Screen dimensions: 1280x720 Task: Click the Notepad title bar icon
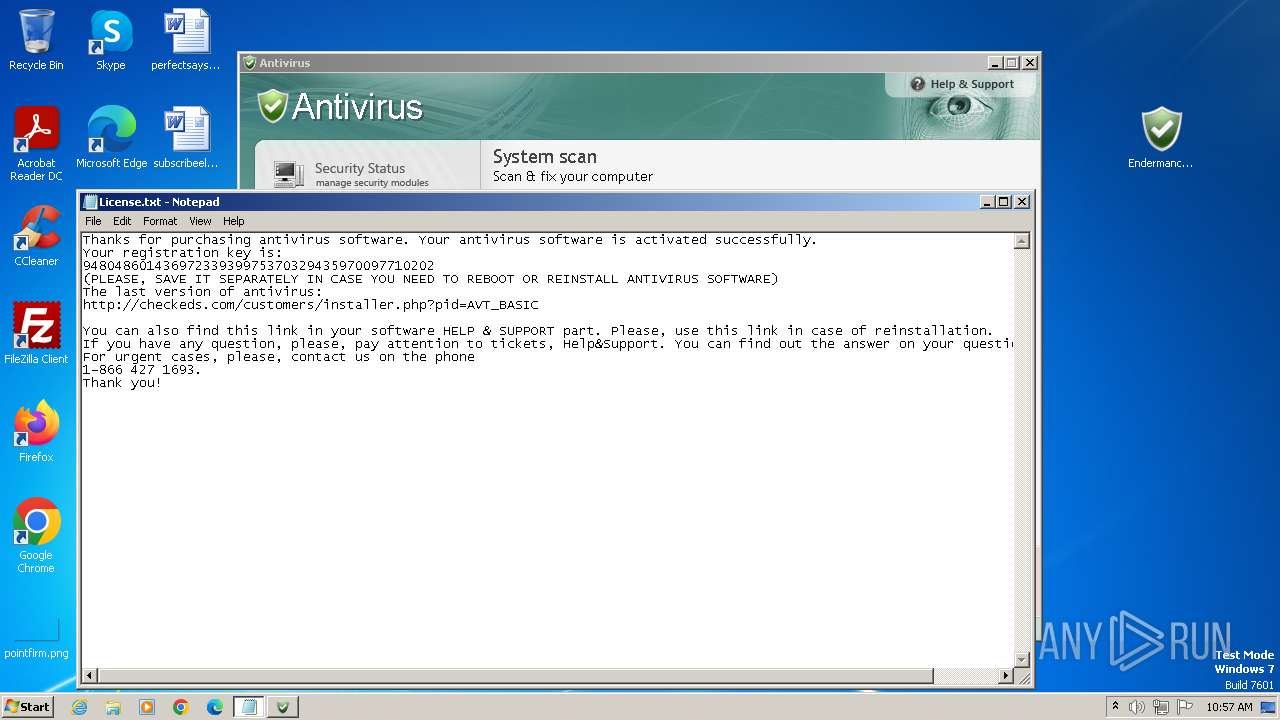[90, 202]
